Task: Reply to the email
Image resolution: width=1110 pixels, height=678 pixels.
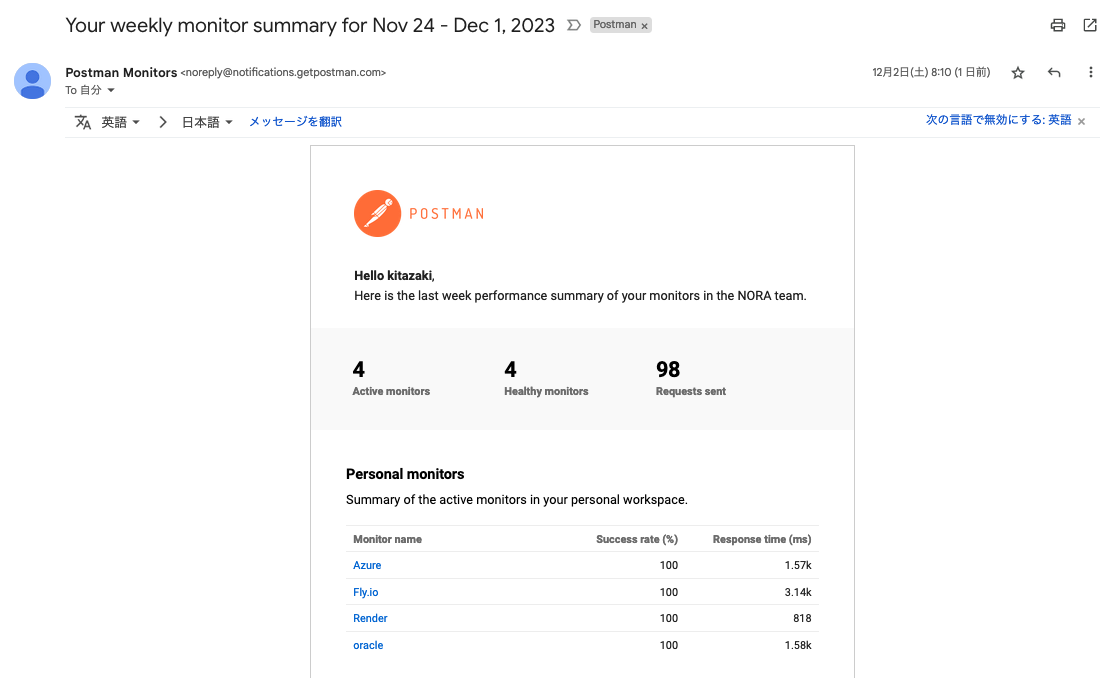Action: click(1054, 73)
